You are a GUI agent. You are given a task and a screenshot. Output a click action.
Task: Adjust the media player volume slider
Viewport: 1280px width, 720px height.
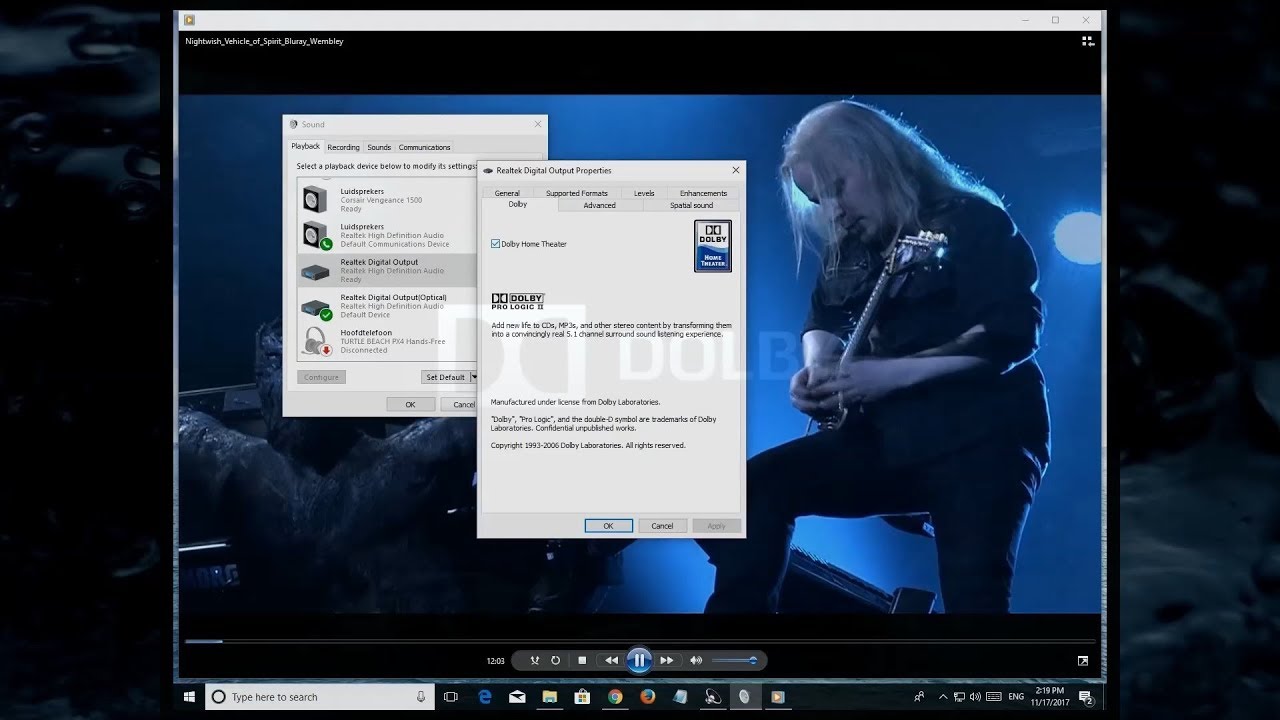(x=735, y=660)
